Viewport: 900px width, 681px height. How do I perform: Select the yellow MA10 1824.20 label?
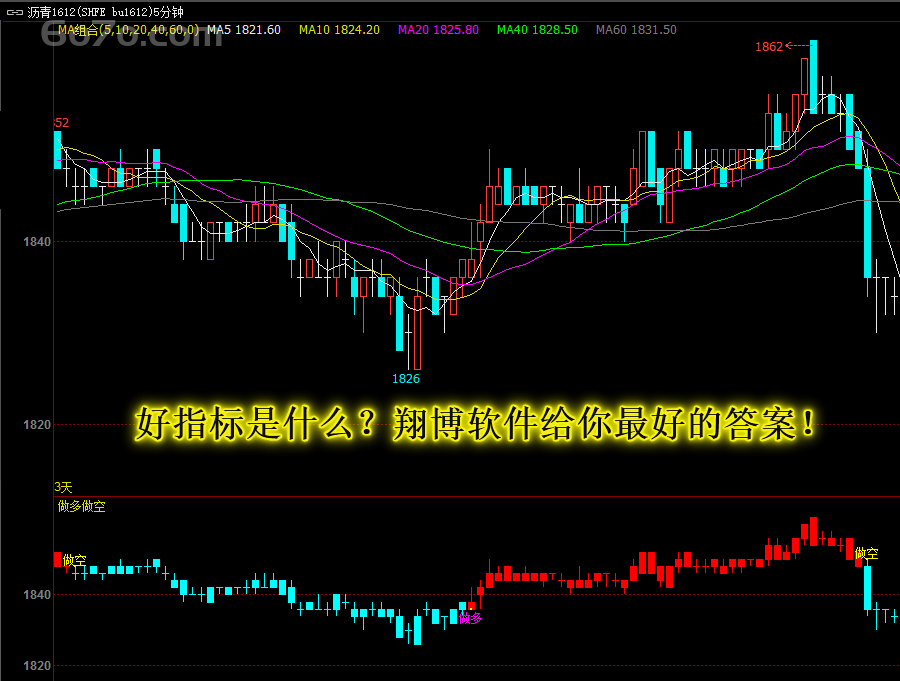click(339, 30)
